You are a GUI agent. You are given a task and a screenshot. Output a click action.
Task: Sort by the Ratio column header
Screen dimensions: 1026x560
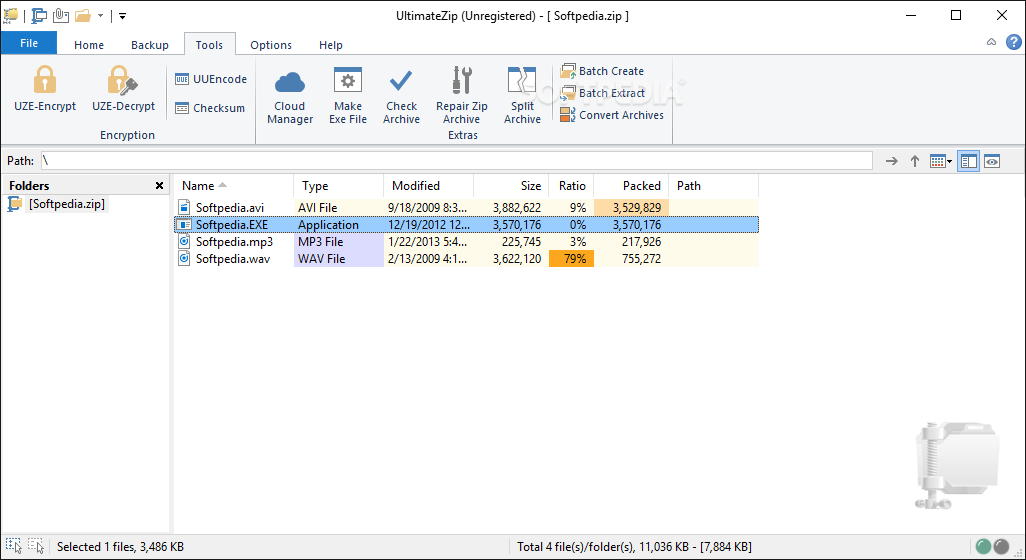[x=571, y=186]
